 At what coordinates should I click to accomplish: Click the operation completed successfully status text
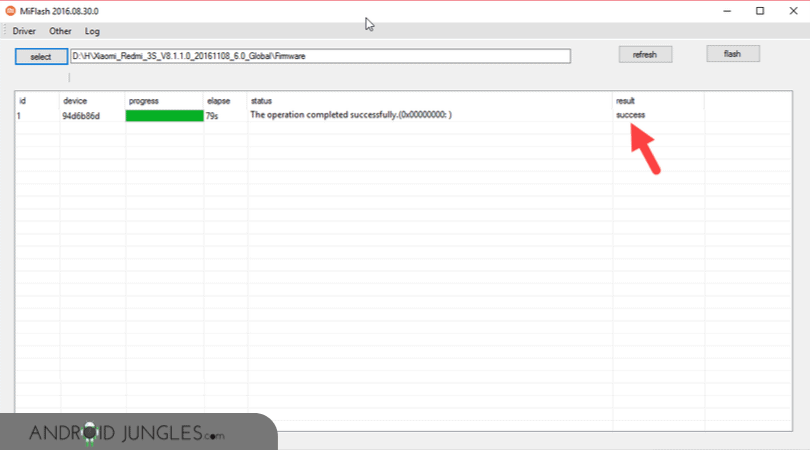[x=351, y=115]
